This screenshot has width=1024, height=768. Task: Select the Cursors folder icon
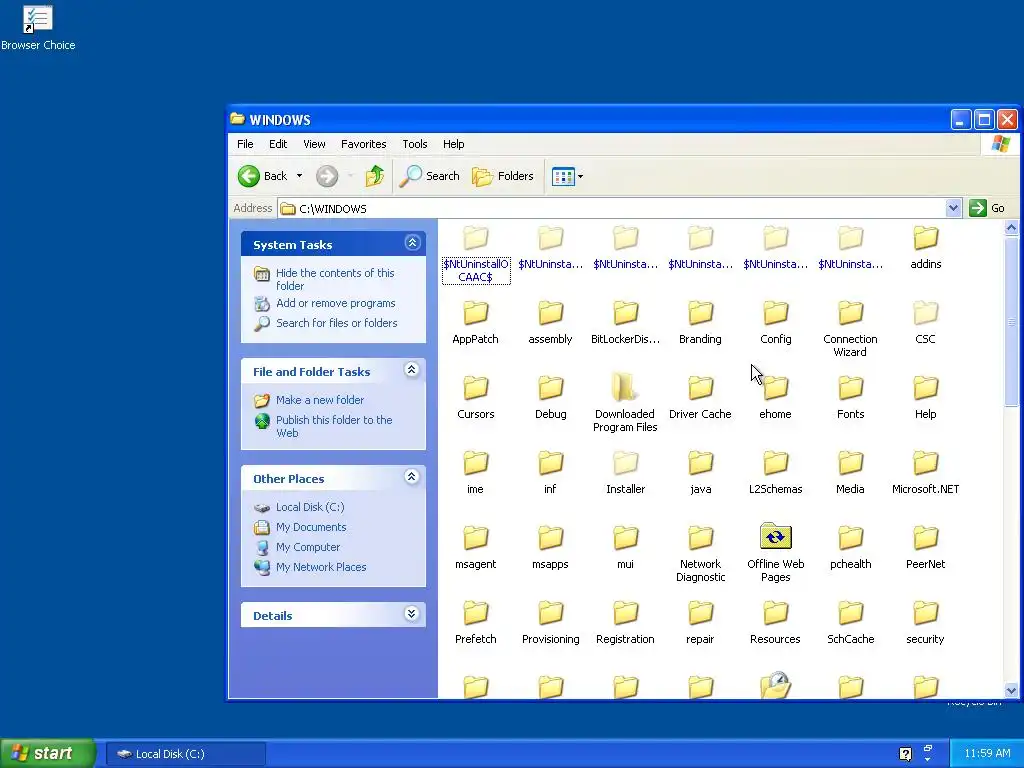tap(475, 389)
